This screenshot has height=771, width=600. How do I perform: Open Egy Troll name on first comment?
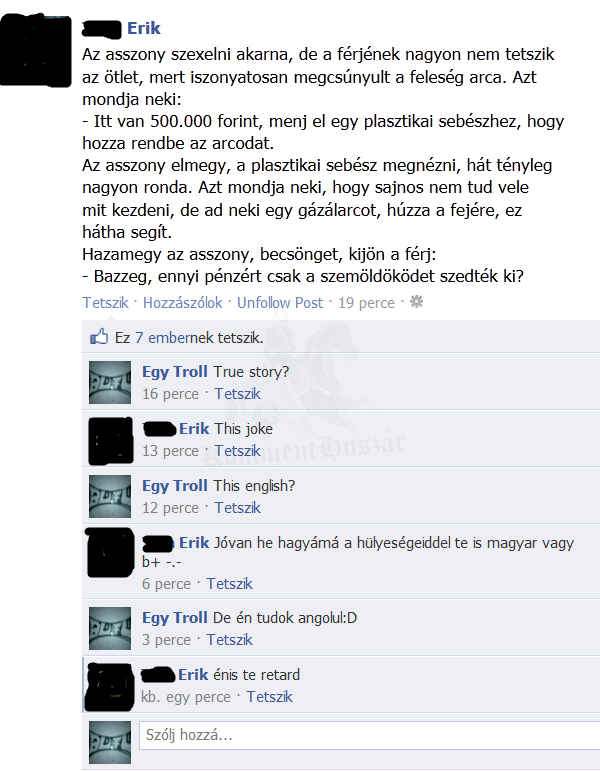coord(175,372)
